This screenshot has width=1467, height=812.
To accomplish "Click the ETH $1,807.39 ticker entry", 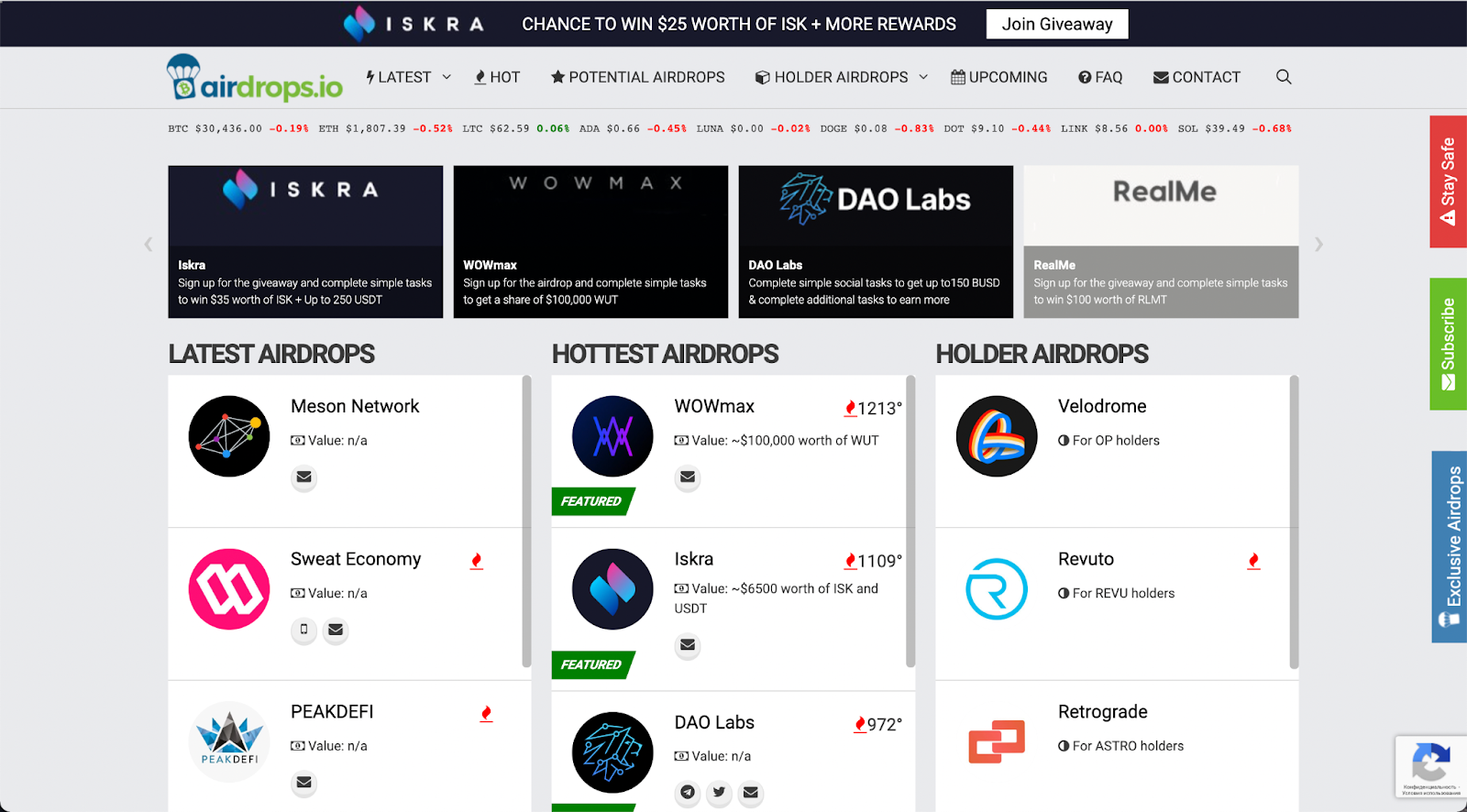I will (386, 128).
